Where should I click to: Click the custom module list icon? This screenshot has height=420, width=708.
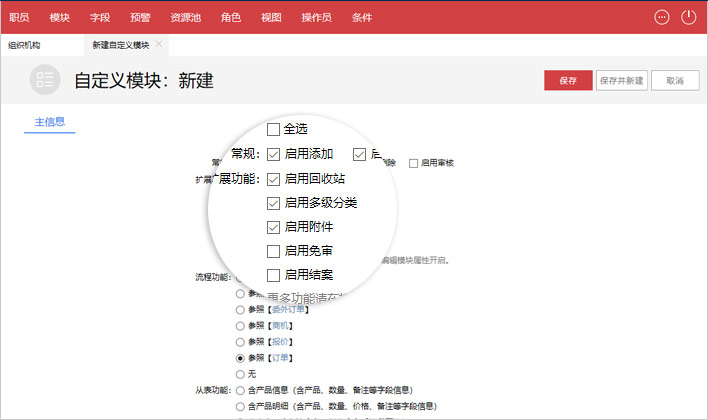44,80
